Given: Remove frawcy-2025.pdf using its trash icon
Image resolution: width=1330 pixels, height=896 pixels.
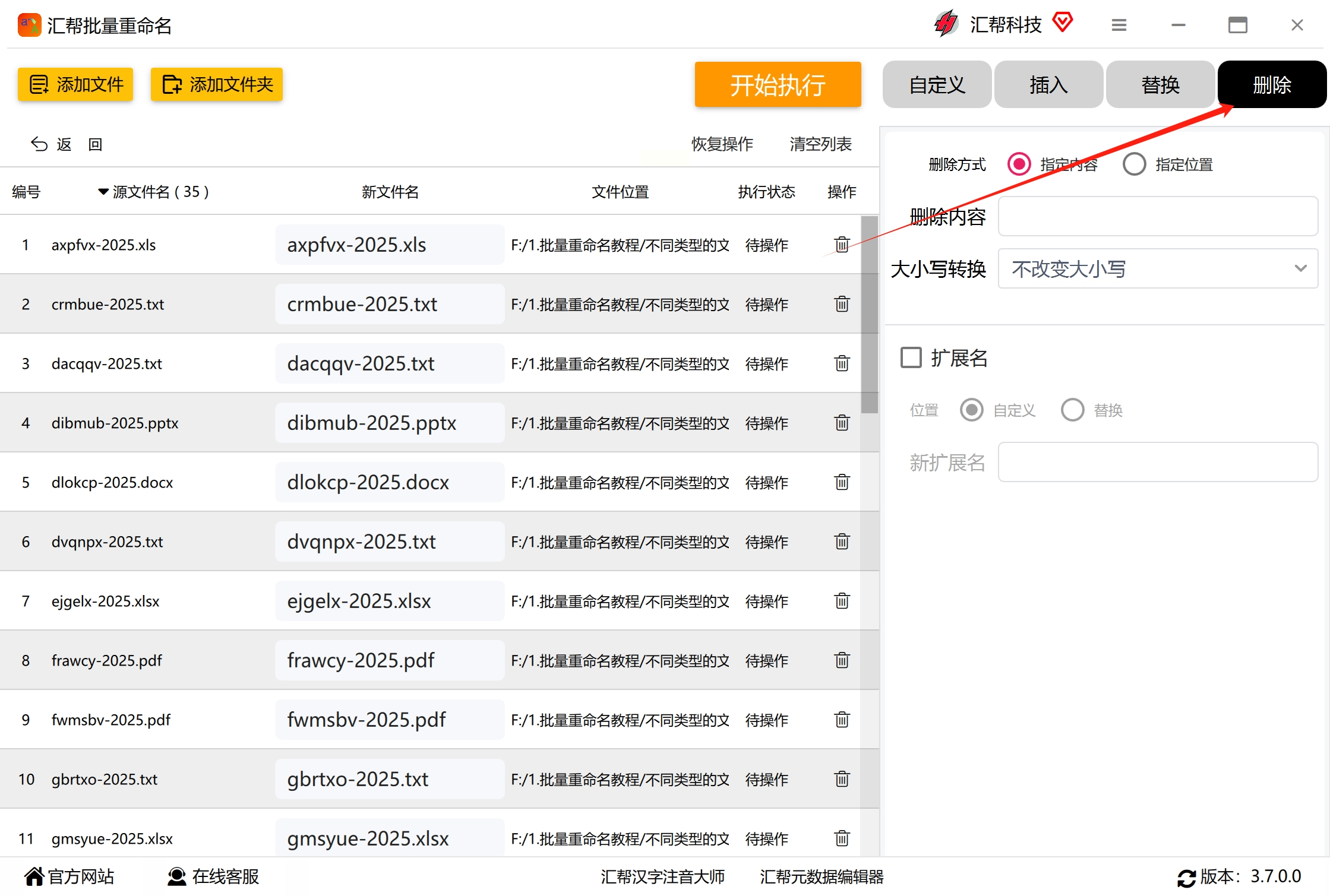Looking at the screenshot, I should (x=842, y=660).
